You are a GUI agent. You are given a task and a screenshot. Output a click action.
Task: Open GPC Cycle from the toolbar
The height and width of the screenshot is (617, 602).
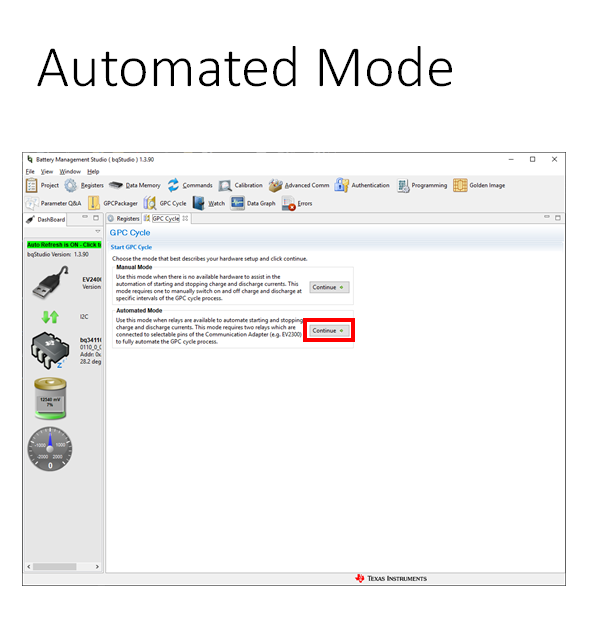pyautogui.click(x=165, y=203)
